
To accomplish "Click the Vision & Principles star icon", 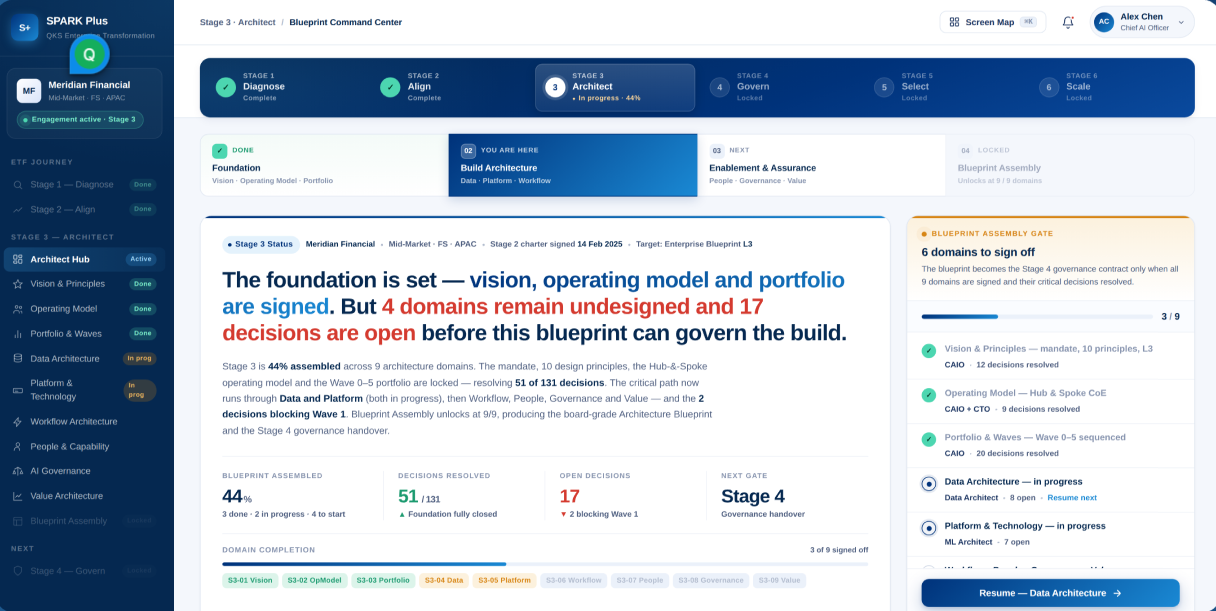I will click(x=18, y=284).
